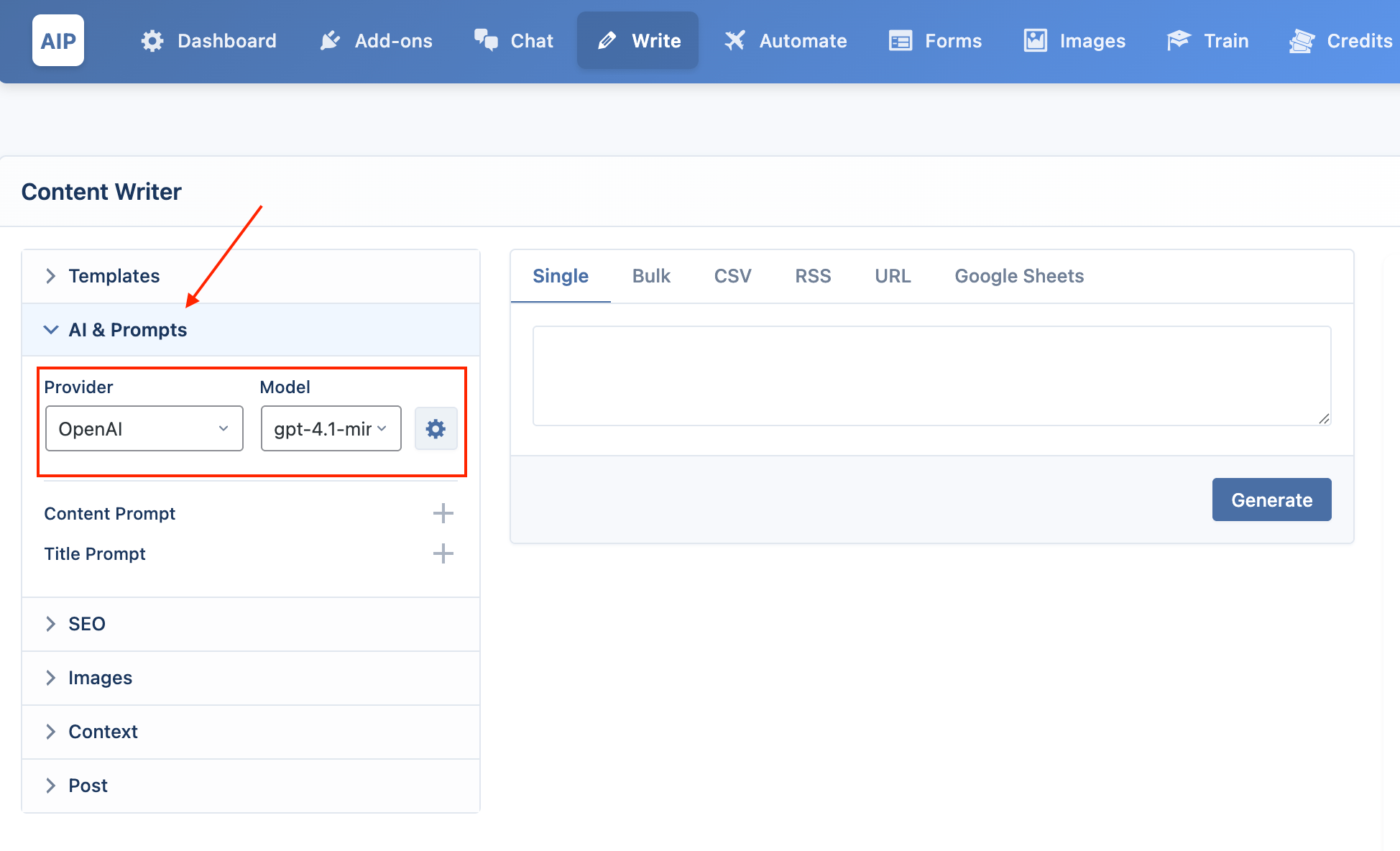Switch to the CSV tab
The image size is (1400, 851).
[732, 276]
